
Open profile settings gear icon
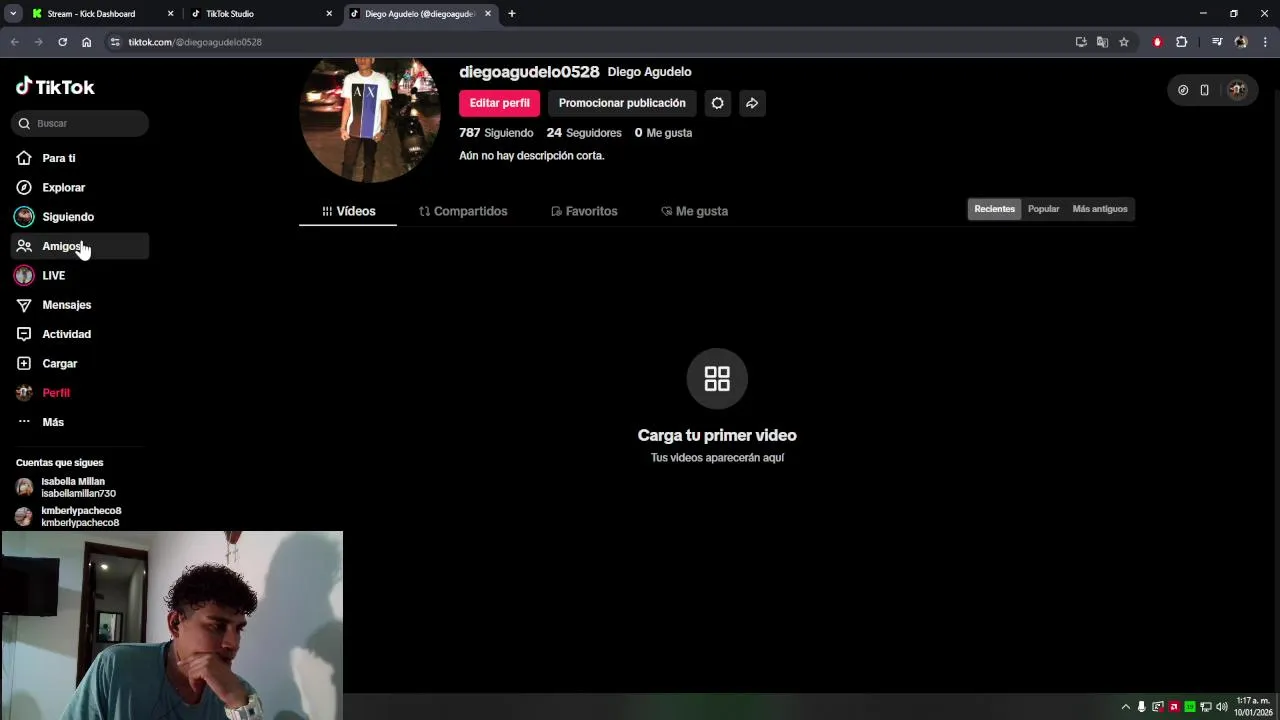717,103
